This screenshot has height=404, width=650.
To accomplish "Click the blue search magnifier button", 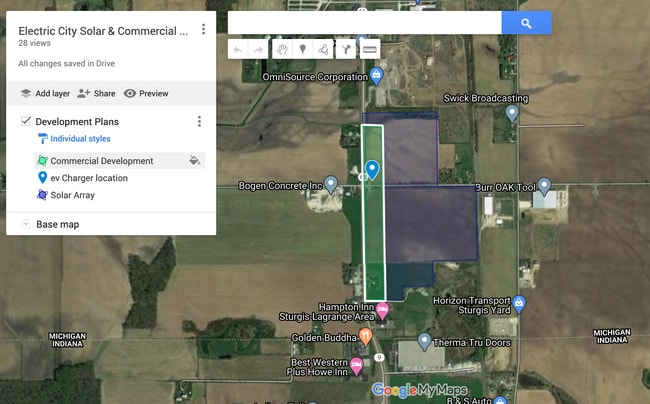I will tap(525, 23).
